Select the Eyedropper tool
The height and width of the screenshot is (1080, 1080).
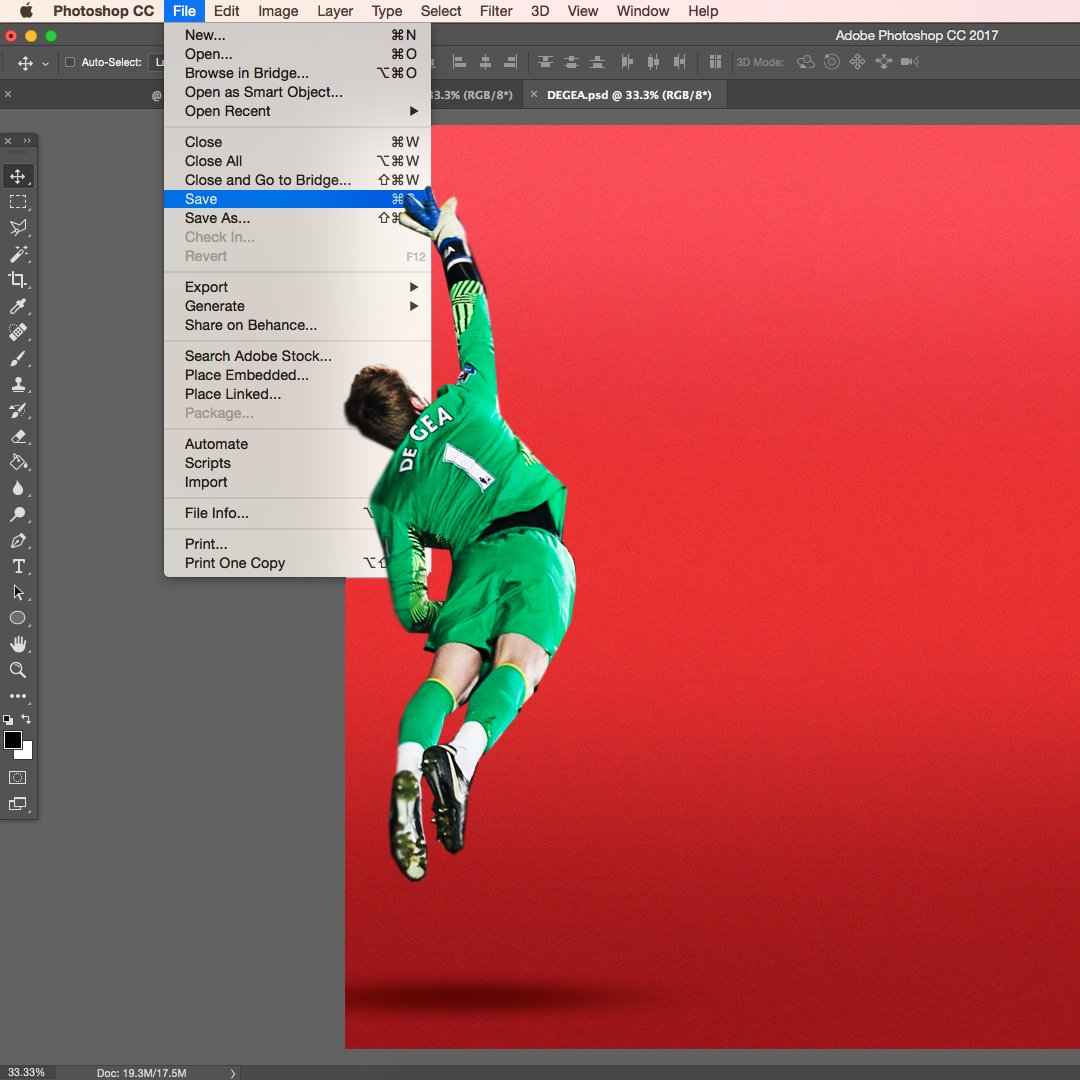coord(18,306)
